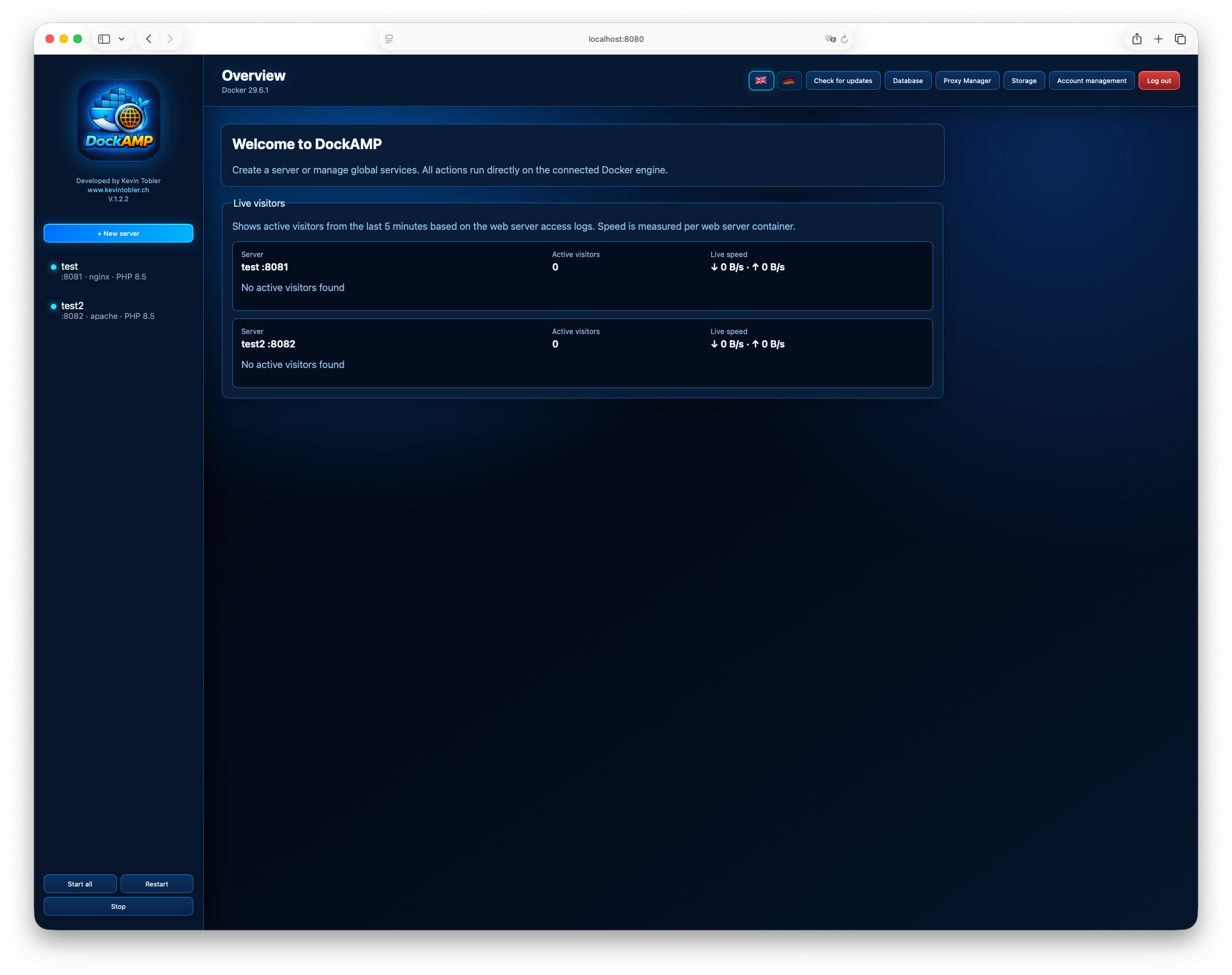Click ':8082 · apache · PHP 8.5' details
The image size is (1232, 975).
coord(108,317)
